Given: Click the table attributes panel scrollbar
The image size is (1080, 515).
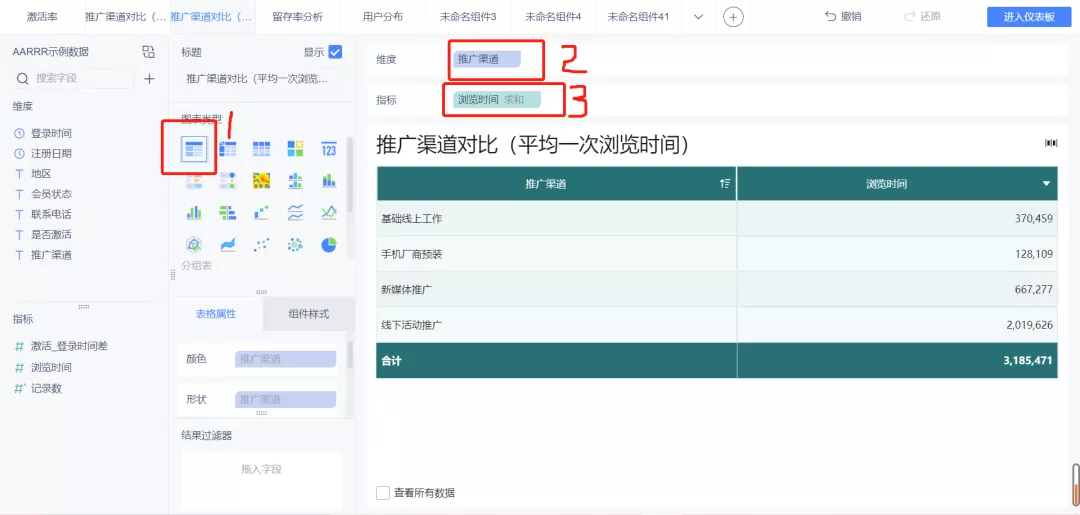Looking at the screenshot, I should (350, 355).
